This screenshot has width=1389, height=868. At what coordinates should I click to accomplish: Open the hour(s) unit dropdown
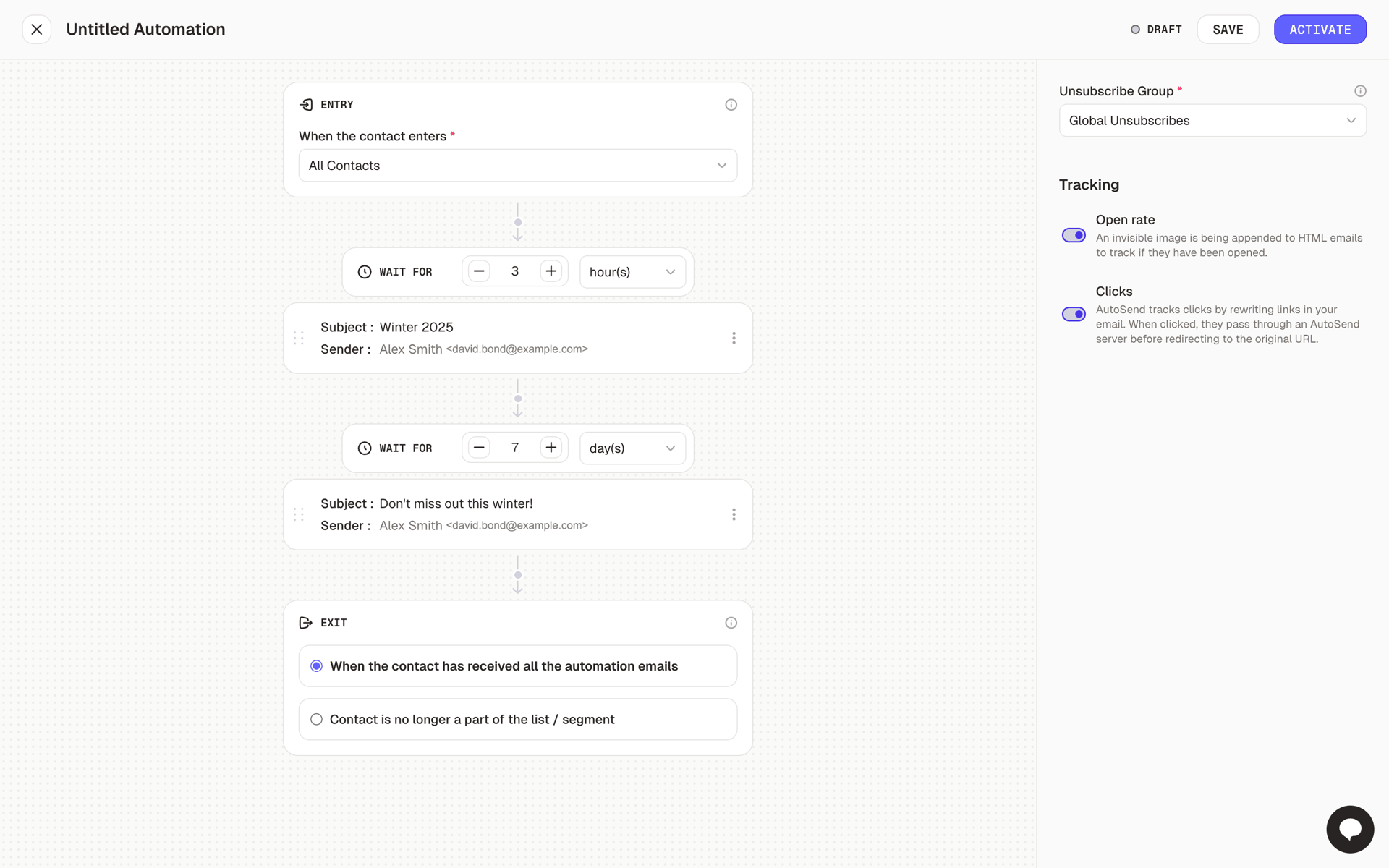[632, 272]
